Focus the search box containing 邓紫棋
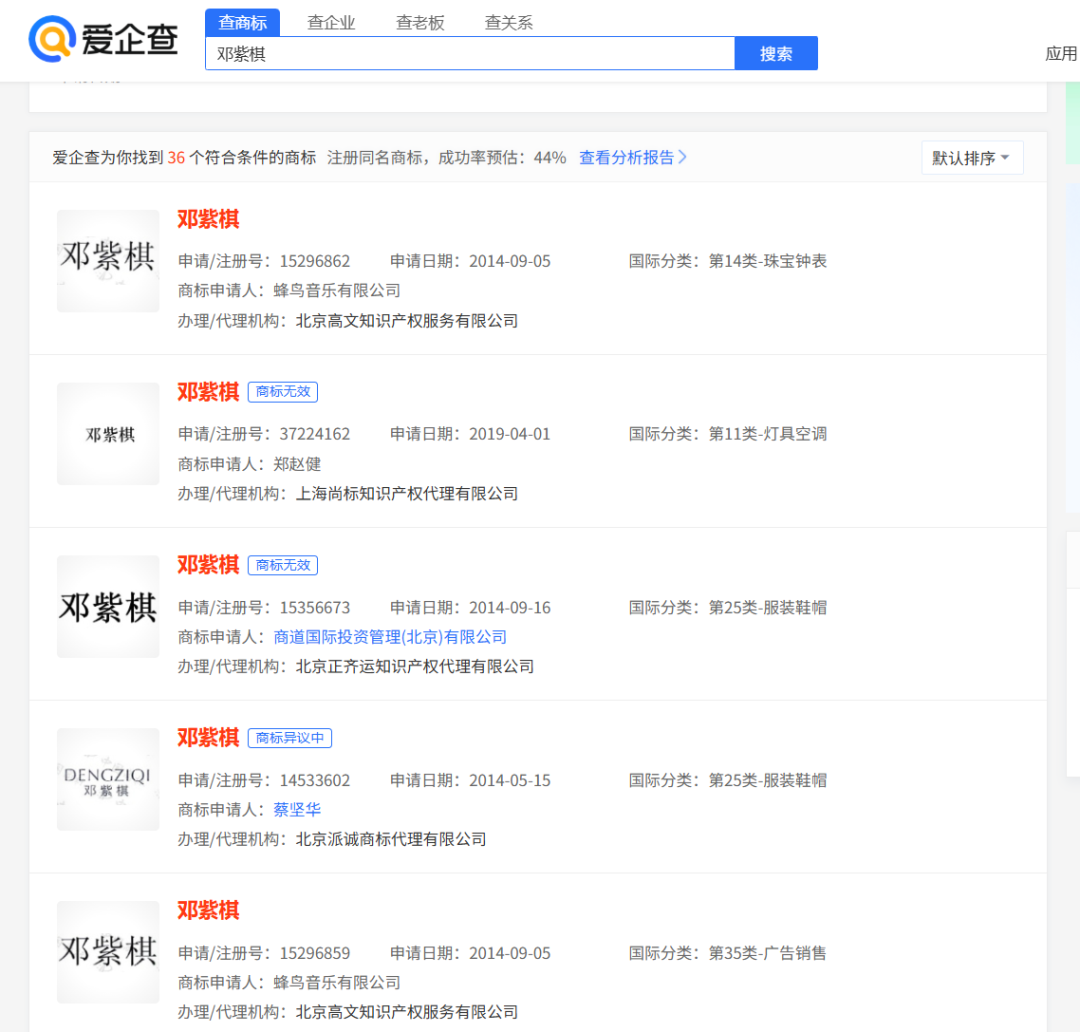 [470, 54]
